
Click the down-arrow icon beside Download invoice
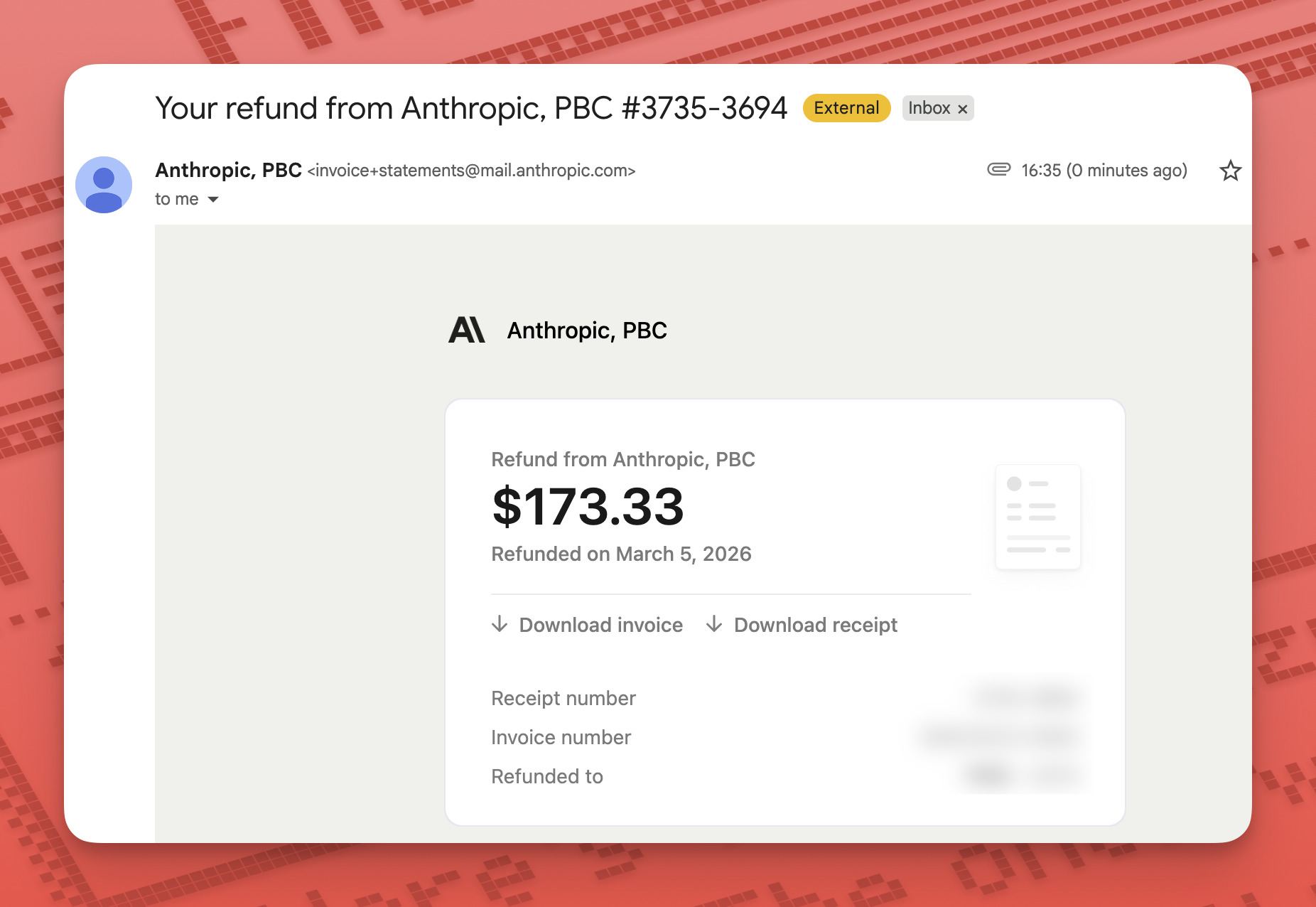[x=500, y=624]
